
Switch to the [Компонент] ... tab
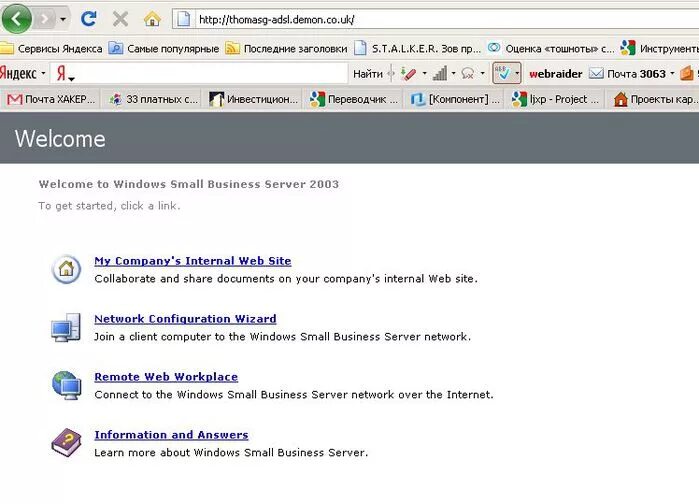coord(455,99)
